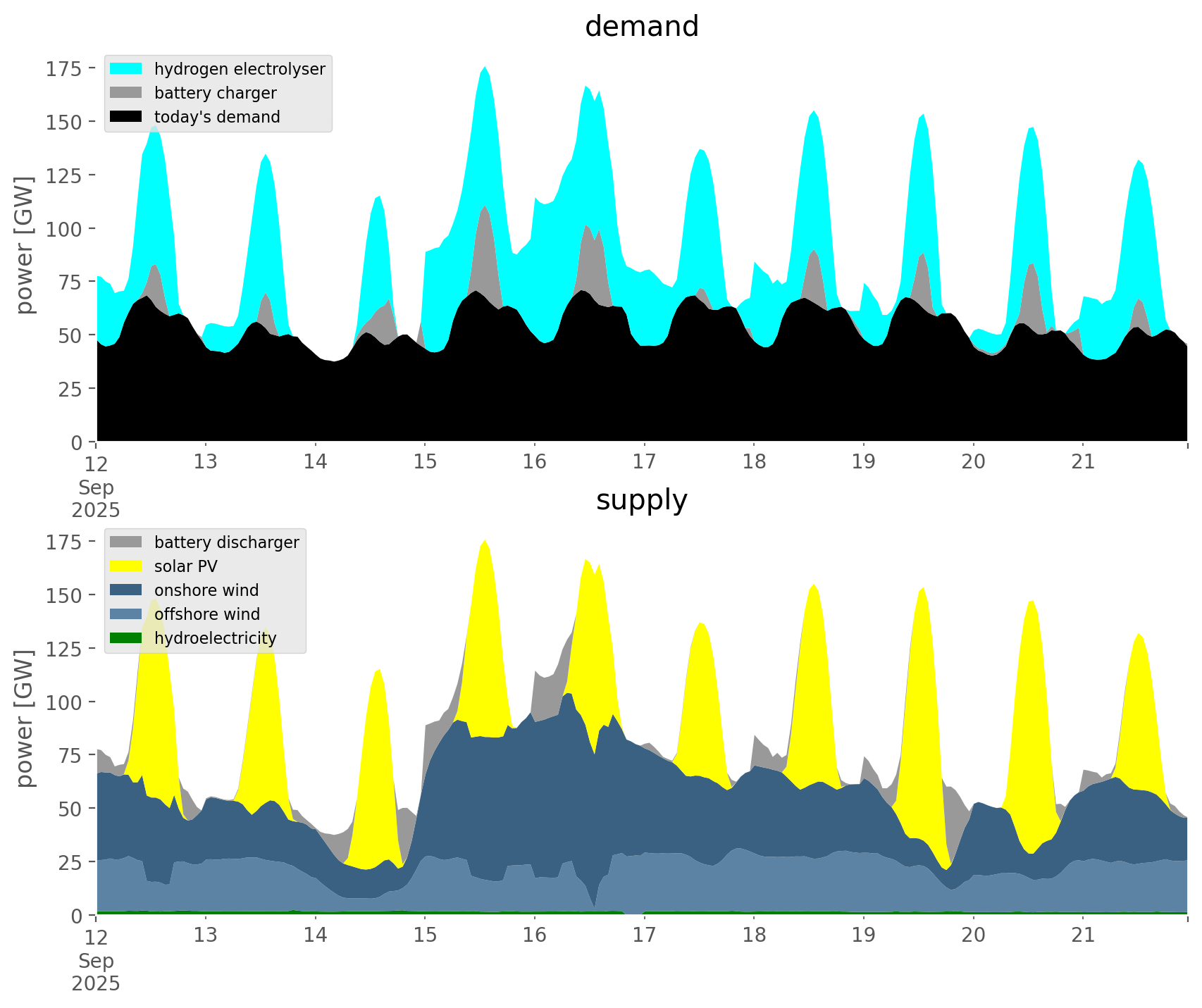Click the 175 y-axis tick on demand chart
This screenshot has height=1008, width=1202.
(x=64, y=68)
